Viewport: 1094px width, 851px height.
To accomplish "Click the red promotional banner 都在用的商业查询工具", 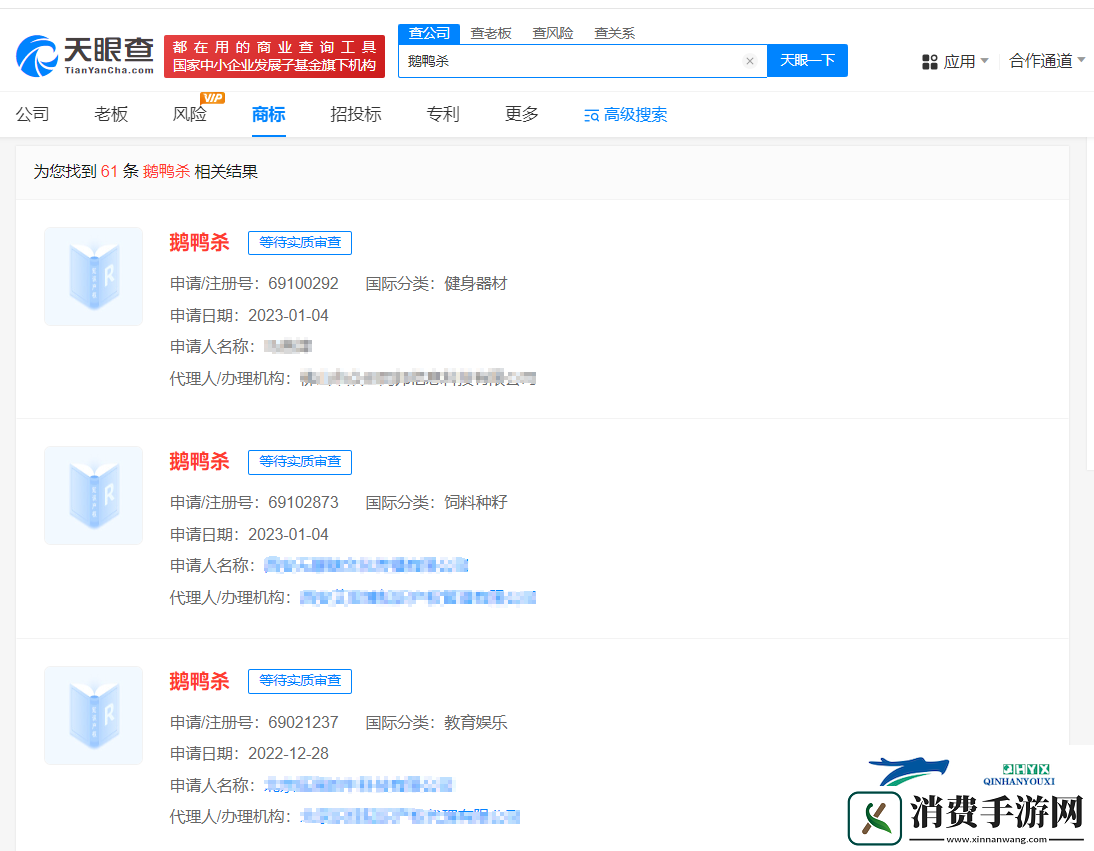I will (x=274, y=57).
